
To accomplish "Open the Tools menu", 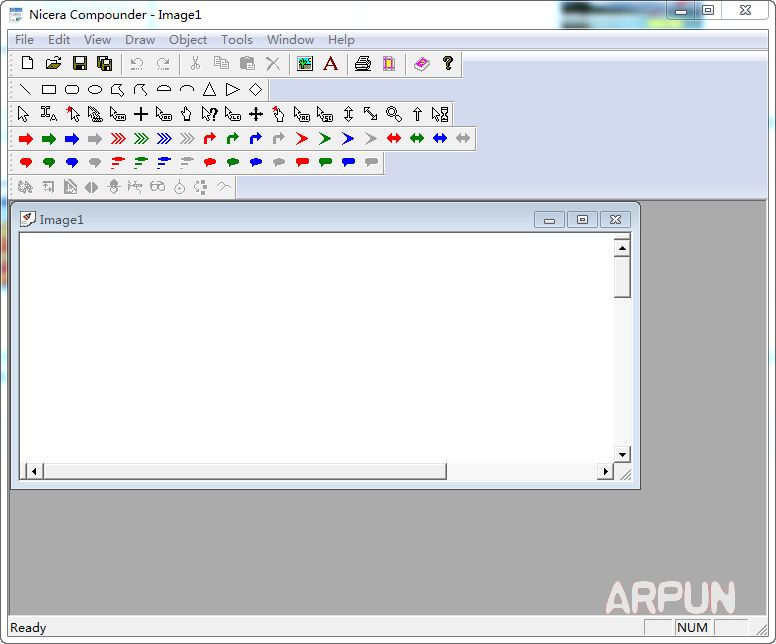I will click(x=237, y=40).
